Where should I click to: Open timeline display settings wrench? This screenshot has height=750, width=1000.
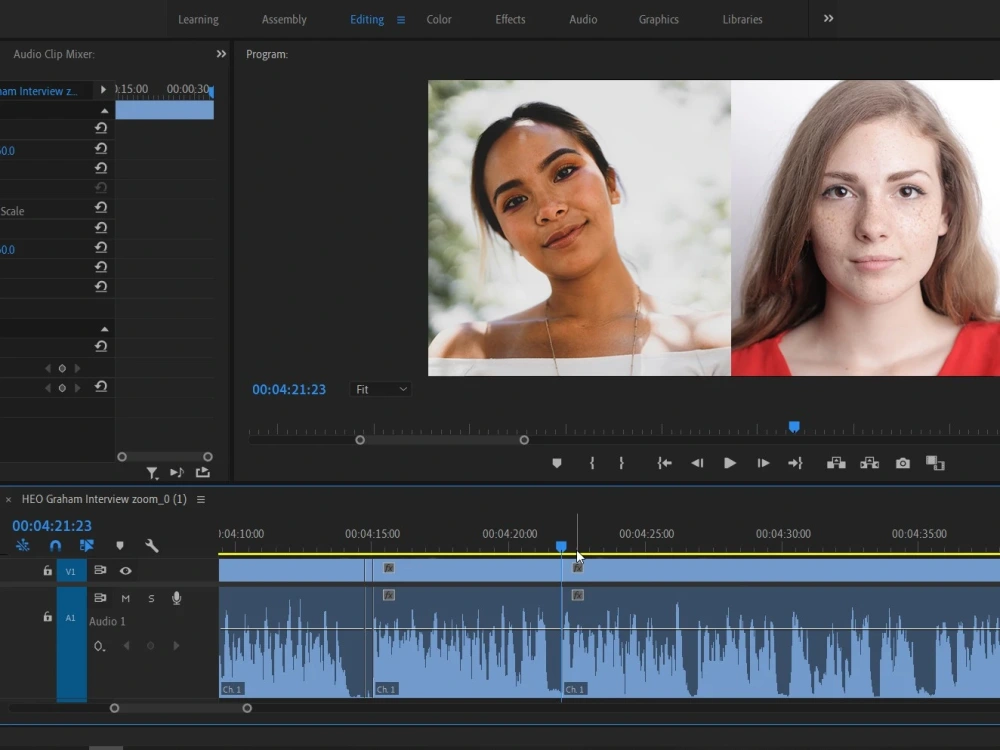pos(151,545)
